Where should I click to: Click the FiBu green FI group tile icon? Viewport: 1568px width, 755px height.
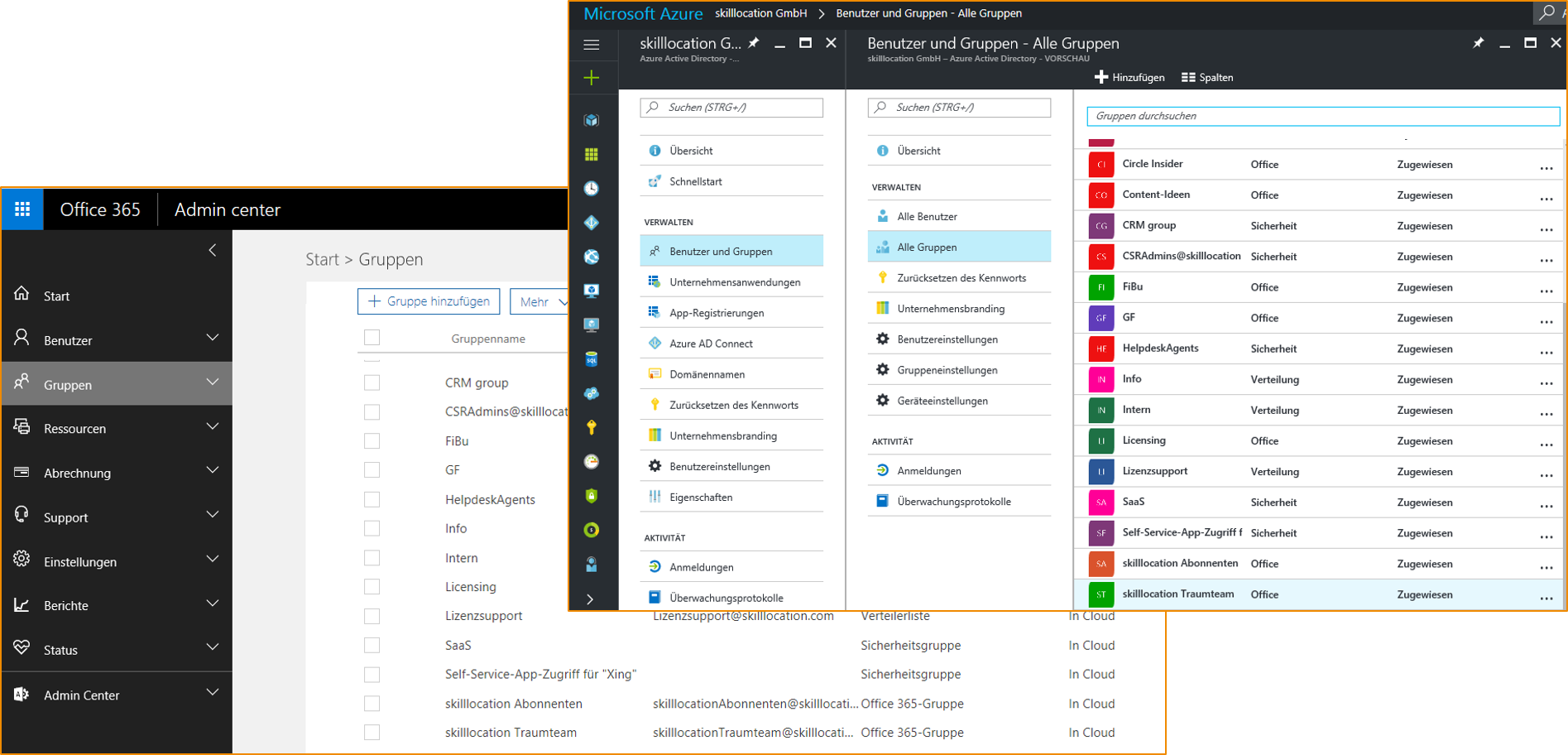pyautogui.click(x=1101, y=287)
